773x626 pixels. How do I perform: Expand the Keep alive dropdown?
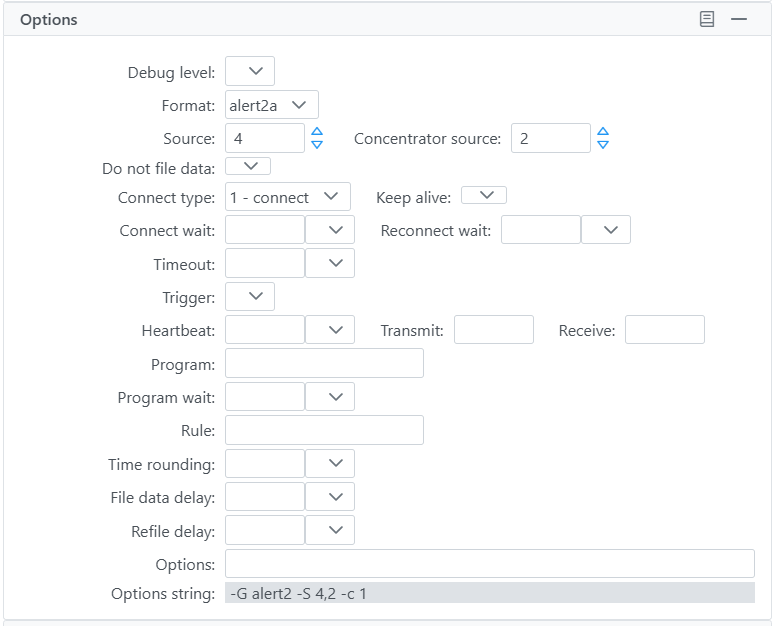[484, 195]
